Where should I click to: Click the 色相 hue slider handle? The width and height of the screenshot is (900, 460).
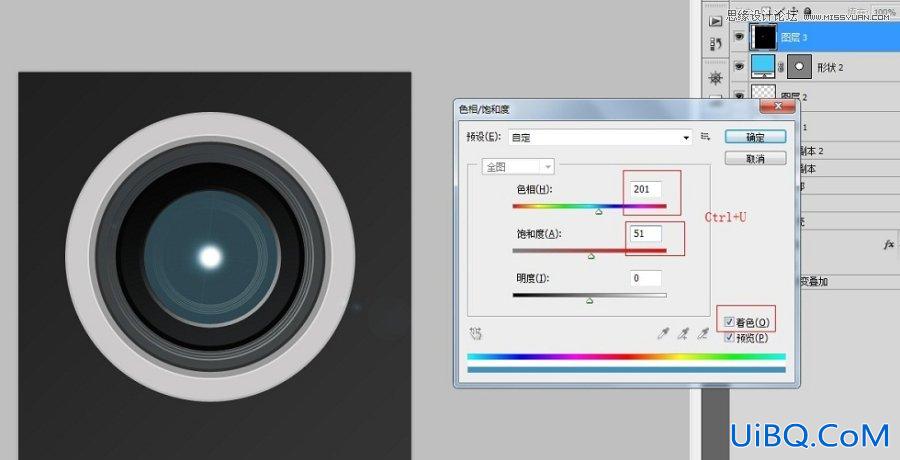tap(599, 212)
